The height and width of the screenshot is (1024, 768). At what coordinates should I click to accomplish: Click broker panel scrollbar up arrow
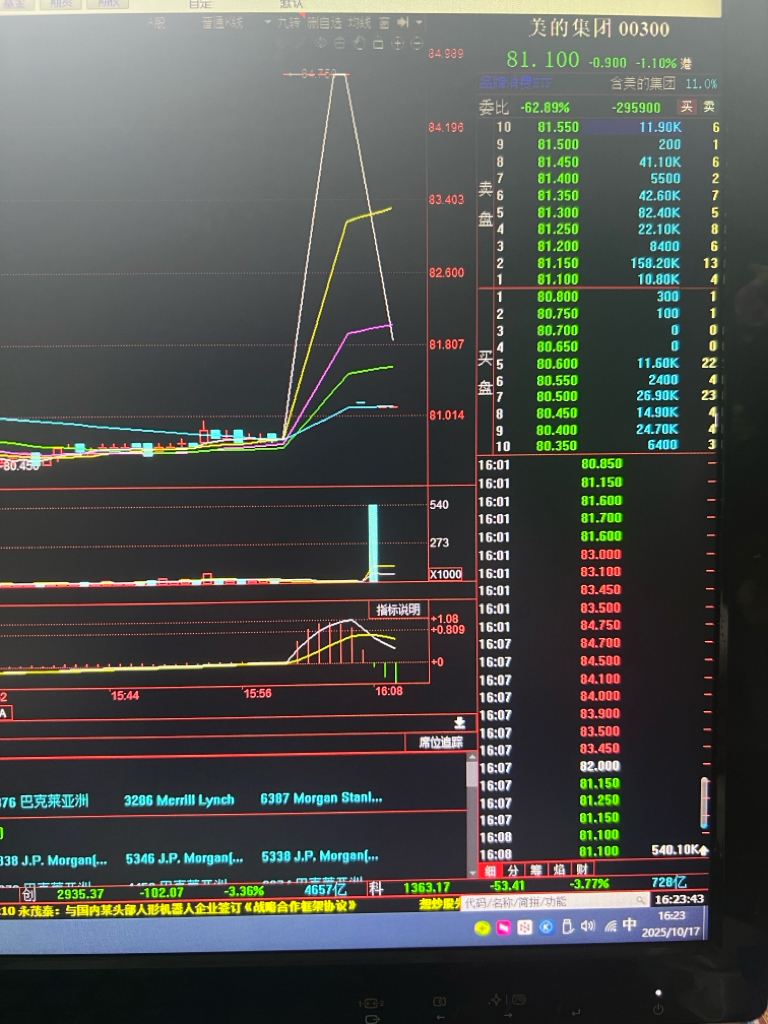(x=472, y=758)
